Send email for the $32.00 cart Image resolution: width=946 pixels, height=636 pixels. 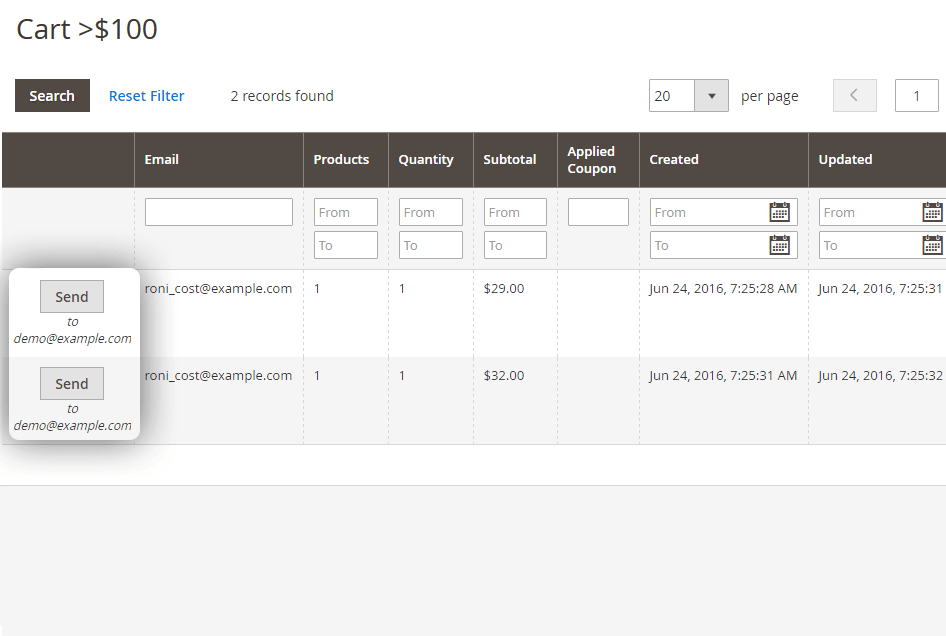(72, 383)
